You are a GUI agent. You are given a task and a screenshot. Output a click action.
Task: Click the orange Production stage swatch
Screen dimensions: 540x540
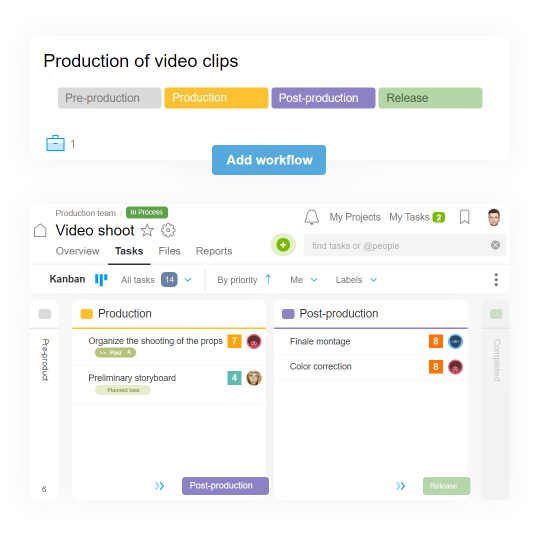pos(86,314)
